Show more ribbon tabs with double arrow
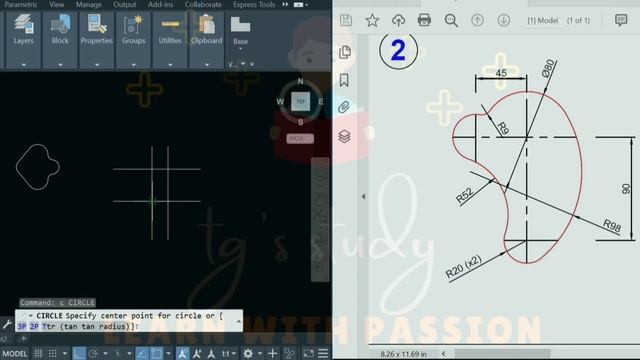This screenshot has height=360, width=640. [285, 4]
